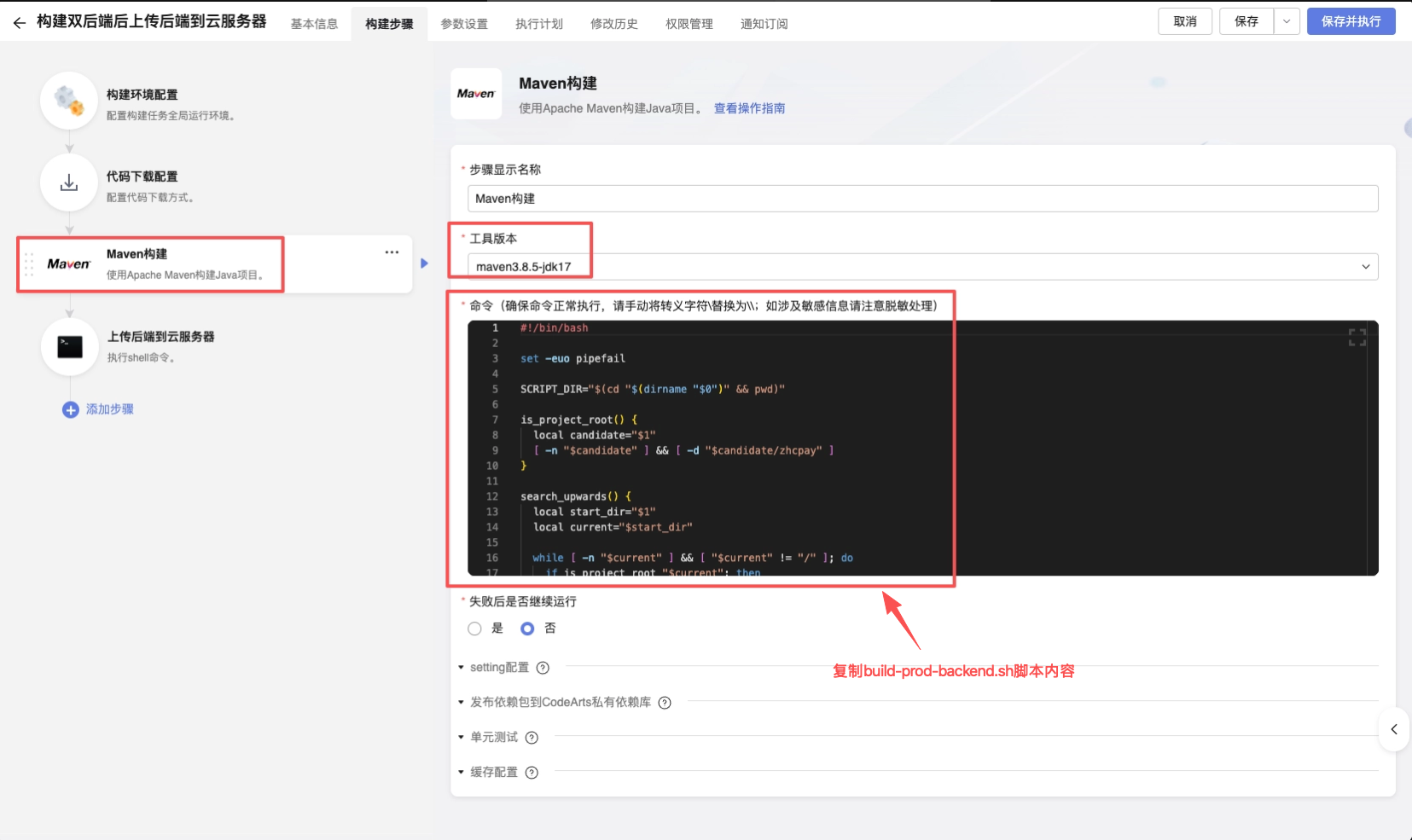
Task: Click the 步骤显示名称 input field
Action: click(x=923, y=199)
